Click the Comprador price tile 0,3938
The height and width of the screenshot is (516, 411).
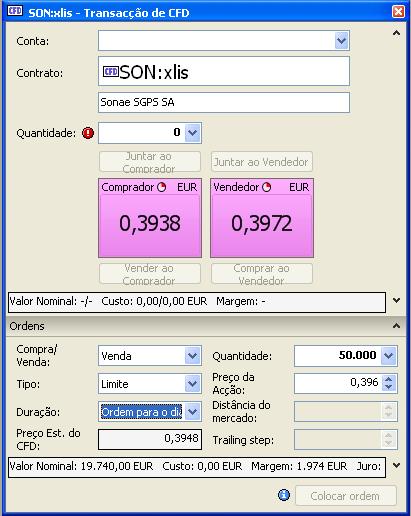click(x=150, y=218)
